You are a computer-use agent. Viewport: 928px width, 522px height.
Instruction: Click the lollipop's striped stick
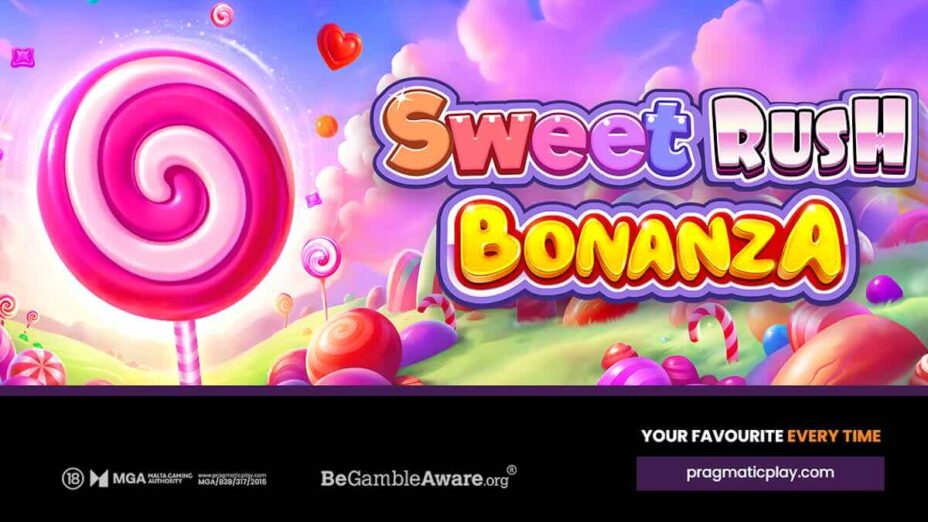click(186, 352)
